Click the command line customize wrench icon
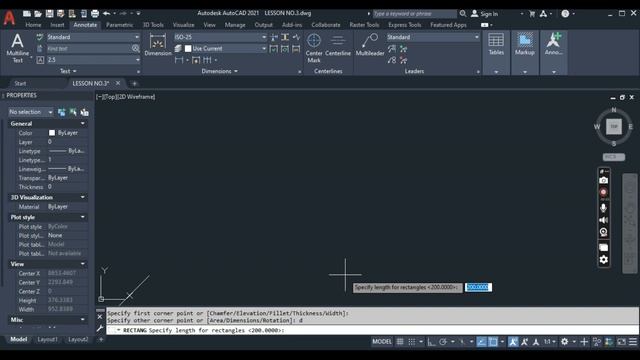The width and height of the screenshot is (640, 360). coord(100,328)
